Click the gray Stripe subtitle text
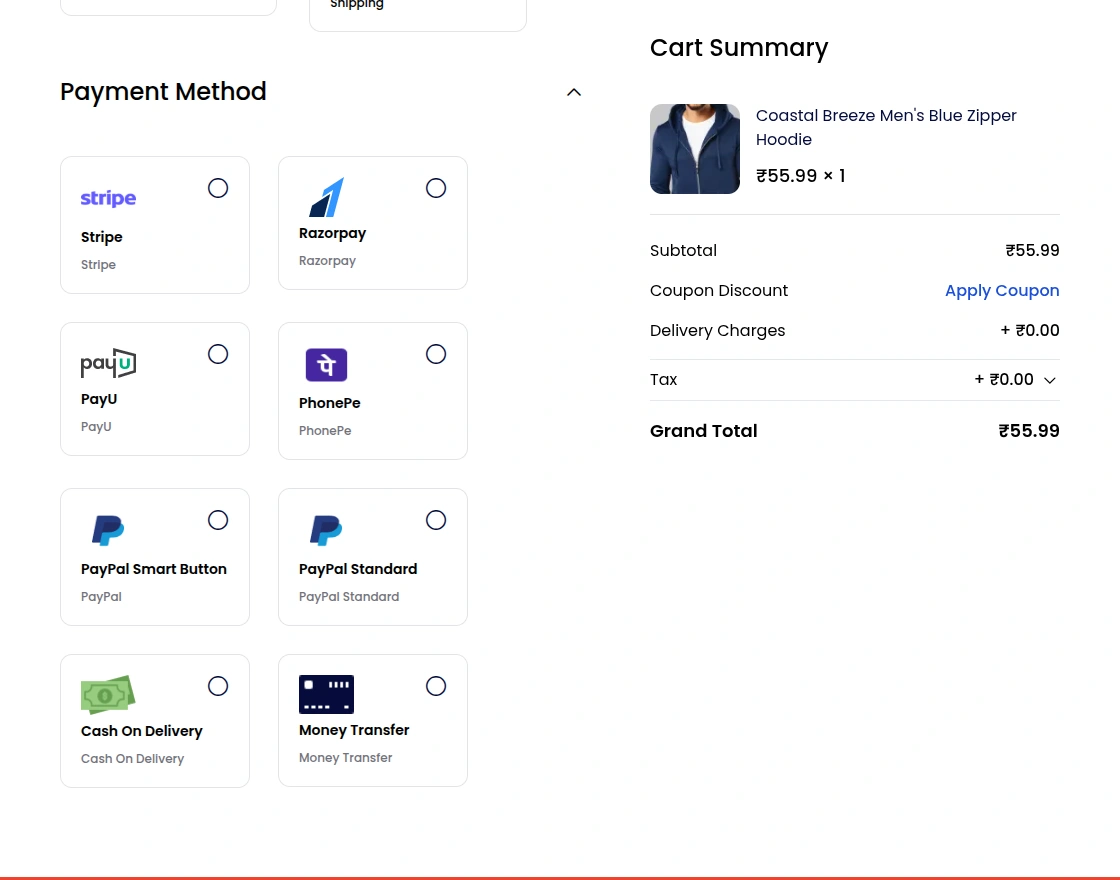This screenshot has height=880, width=1120. 98,265
